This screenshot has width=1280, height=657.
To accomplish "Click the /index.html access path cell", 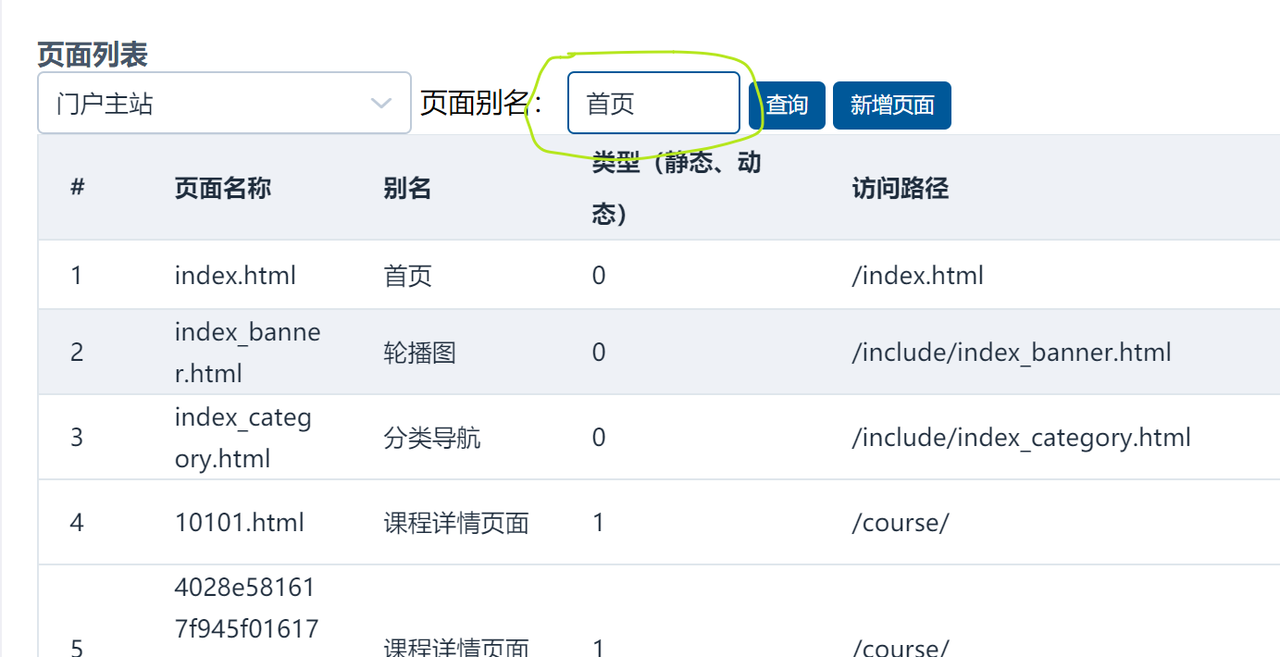I will point(917,275).
